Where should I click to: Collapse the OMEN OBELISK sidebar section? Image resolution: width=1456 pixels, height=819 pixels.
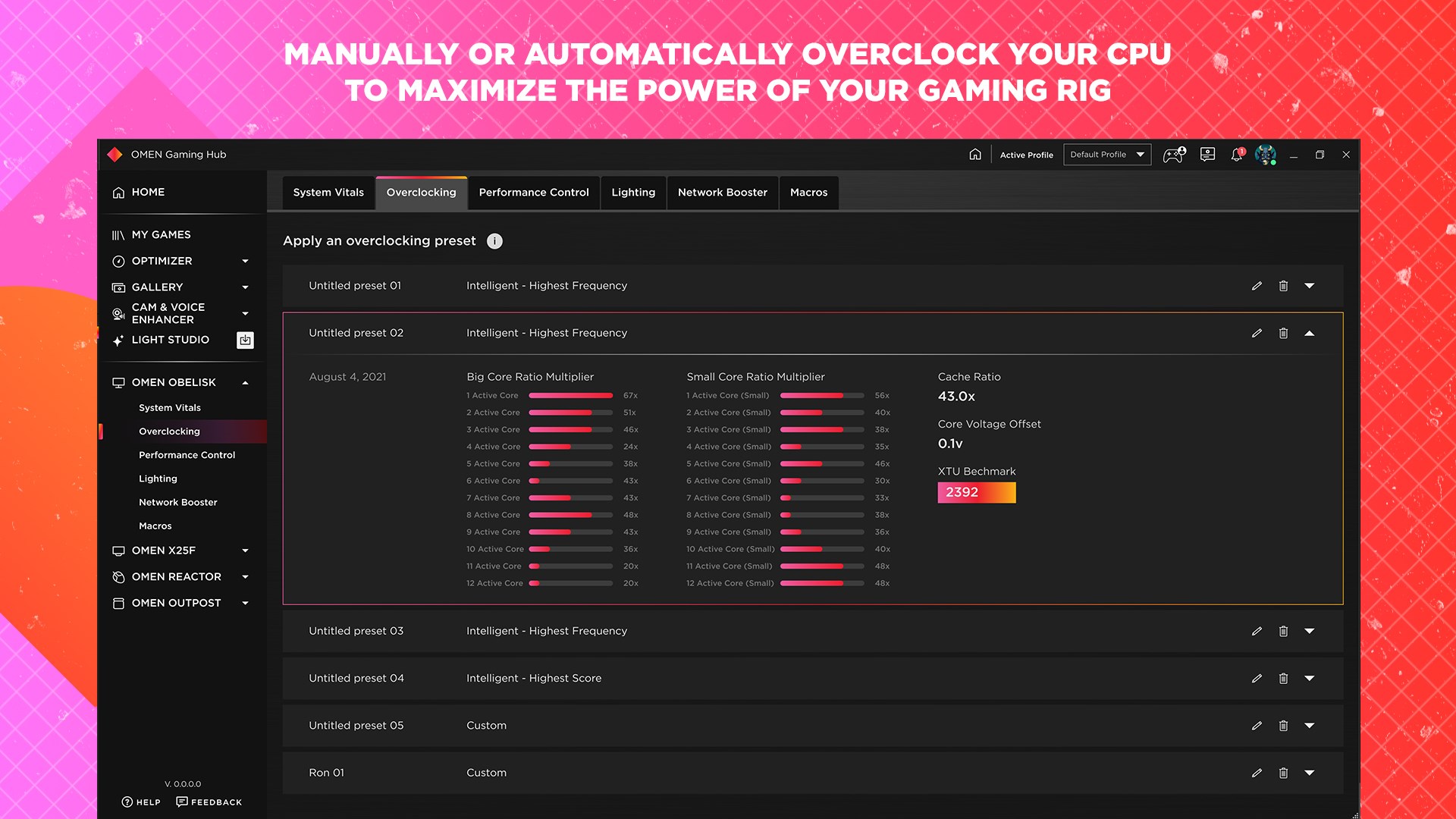245,383
